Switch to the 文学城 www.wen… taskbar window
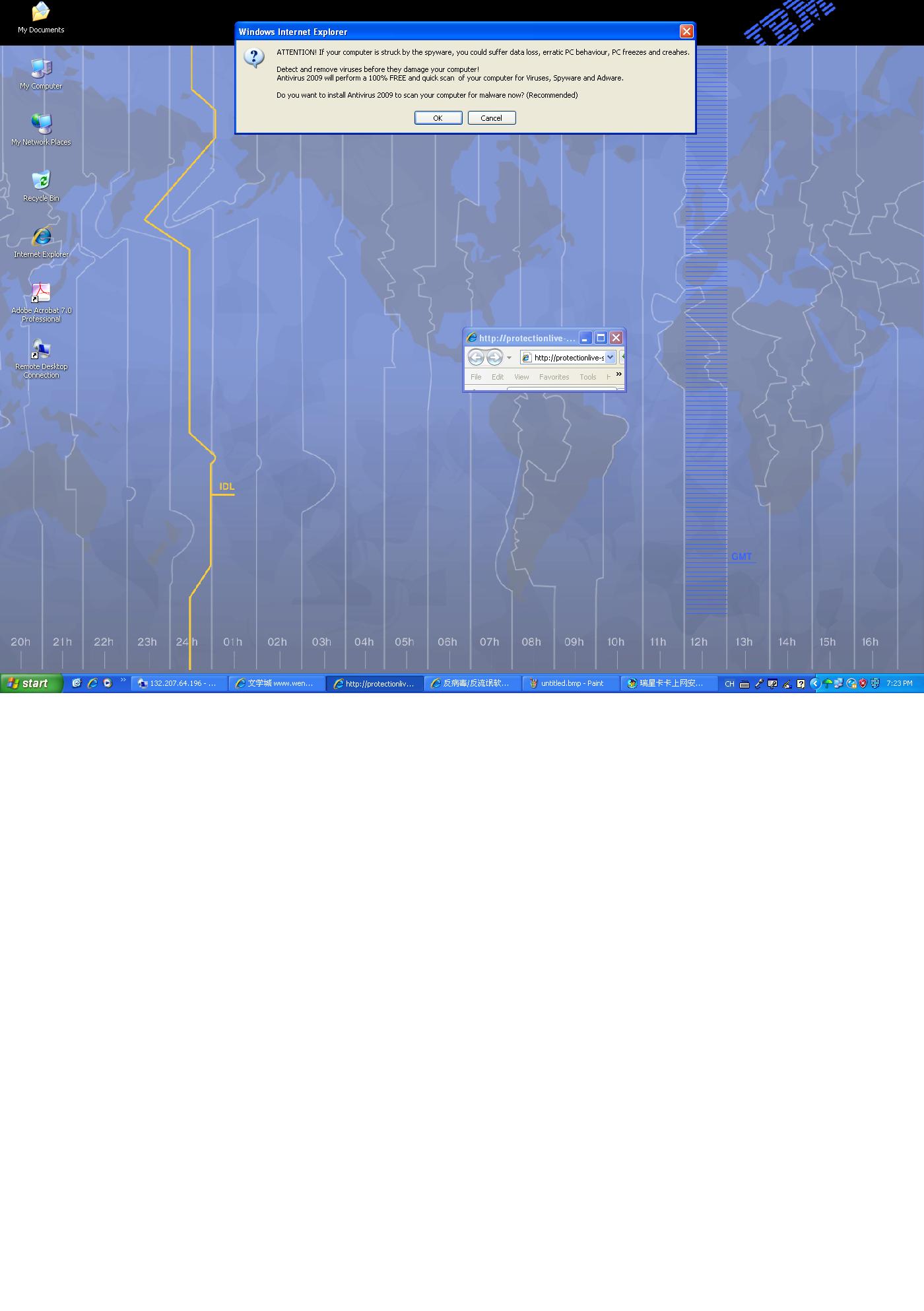 (x=278, y=683)
